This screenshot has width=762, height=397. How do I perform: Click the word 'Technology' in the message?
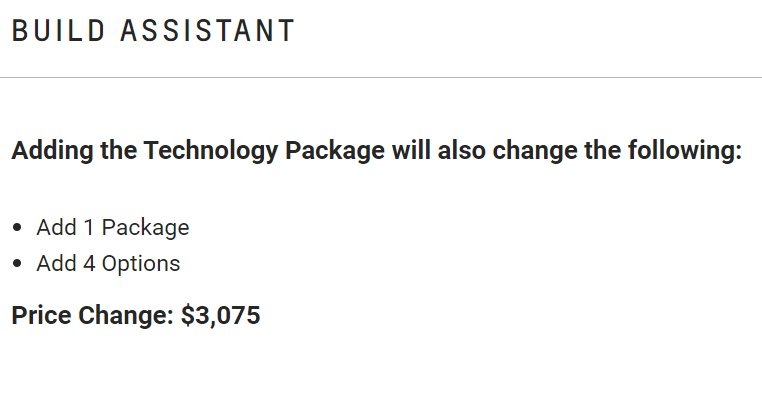point(210,151)
